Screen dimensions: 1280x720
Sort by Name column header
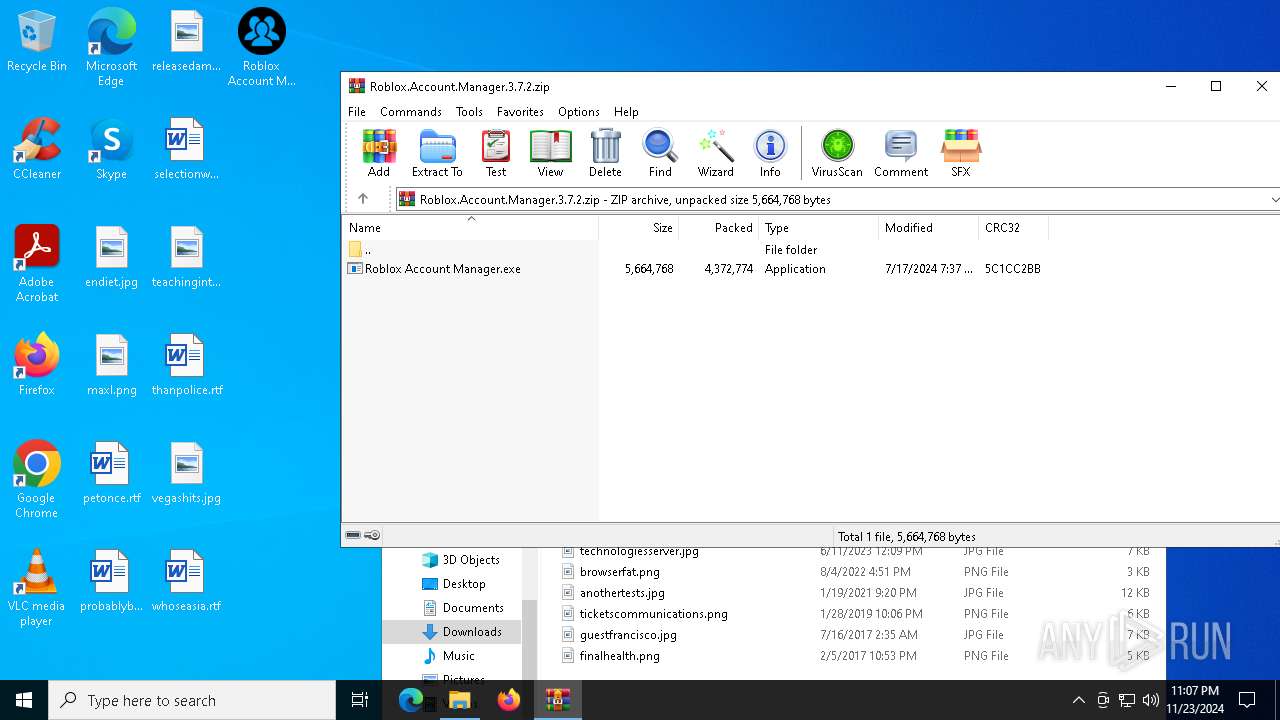pos(470,228)
